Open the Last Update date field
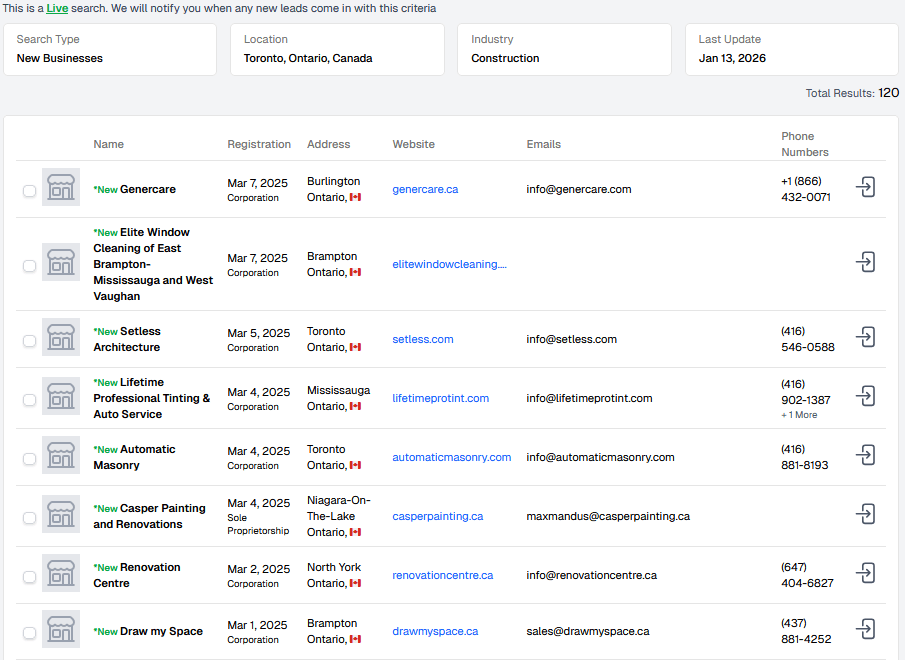The width and height of the screenshot is (905, 660). (x=791, y=49)
